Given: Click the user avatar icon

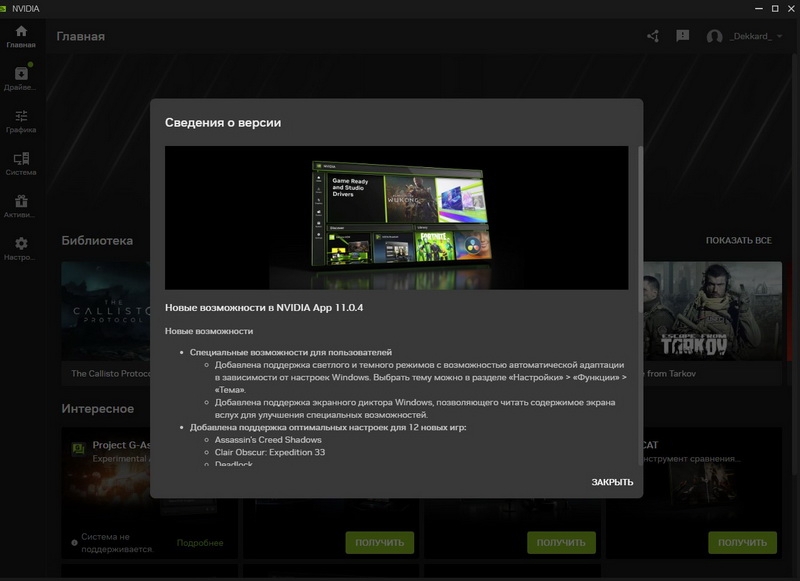Looking at the screenshot, I should click(714, 37).
